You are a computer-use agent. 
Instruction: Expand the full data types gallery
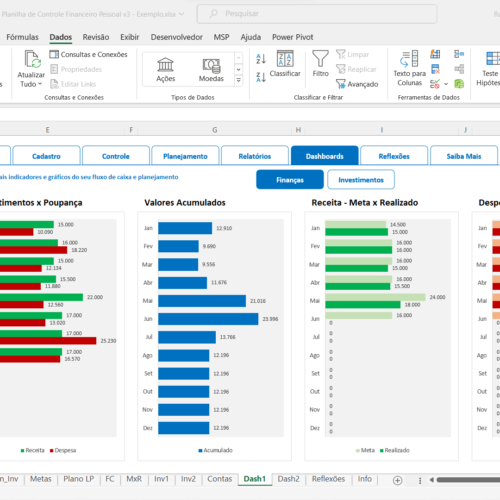point(239,80)
